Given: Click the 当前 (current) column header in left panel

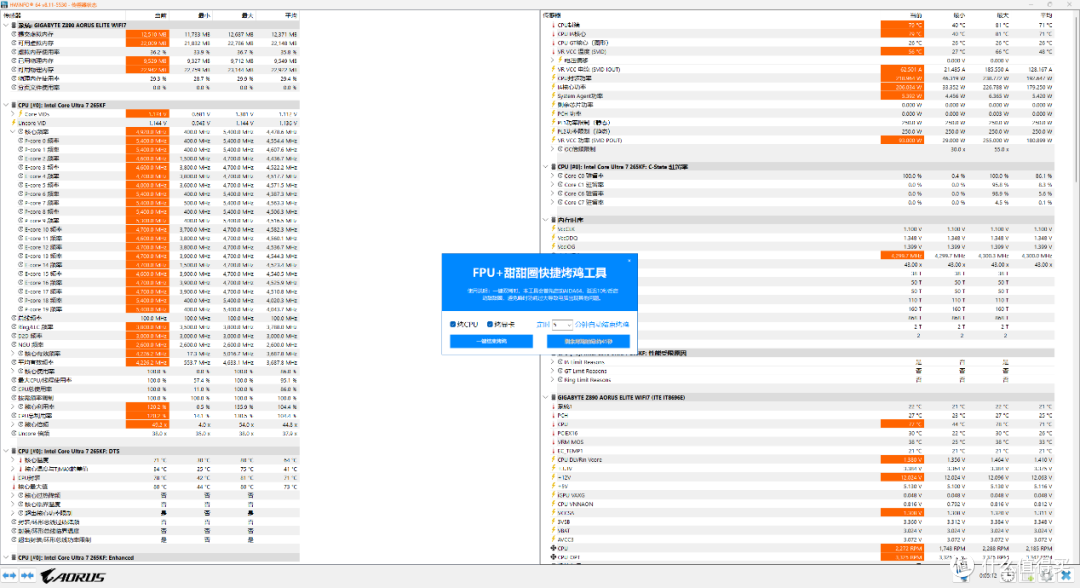Looking at the screenshot, I should [x=160, y=15].
